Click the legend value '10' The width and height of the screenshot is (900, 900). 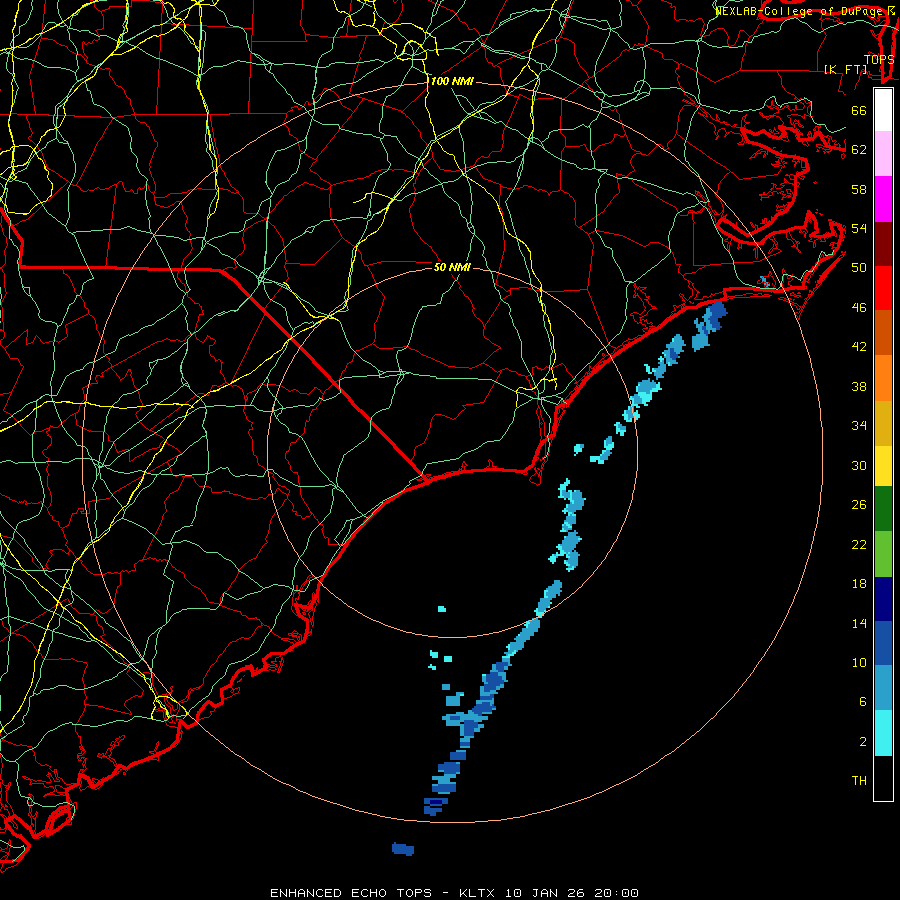click(x=859, y=663)
